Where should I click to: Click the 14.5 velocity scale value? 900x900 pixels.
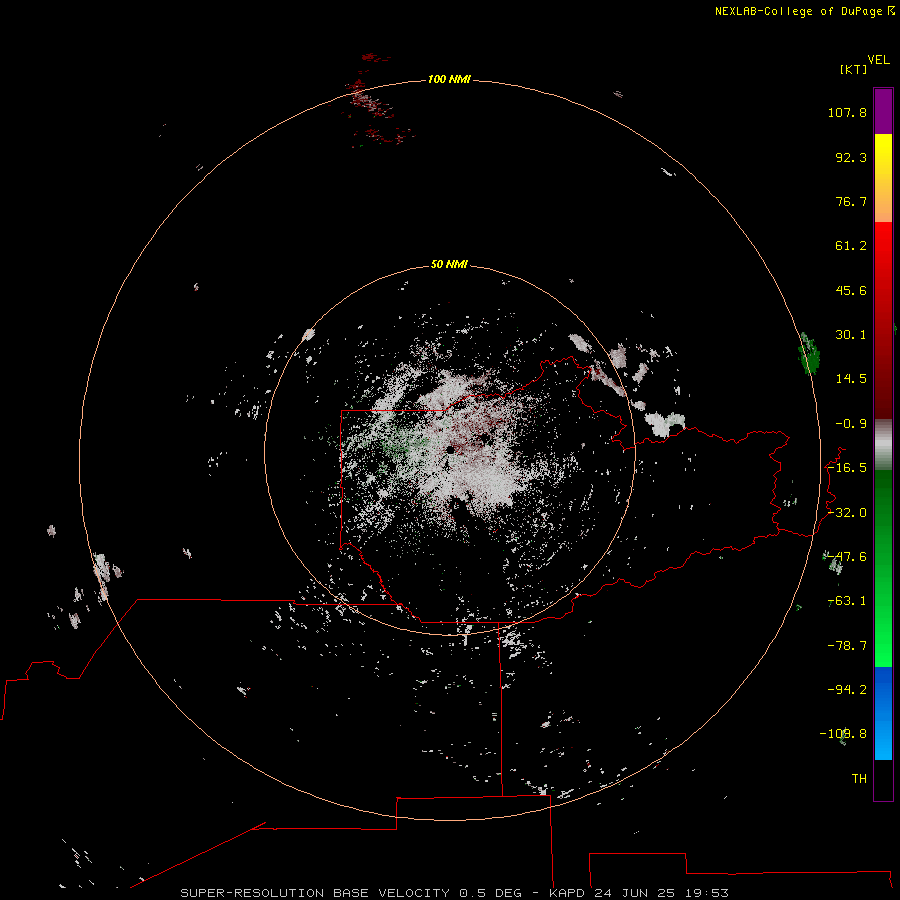(851, 379)
